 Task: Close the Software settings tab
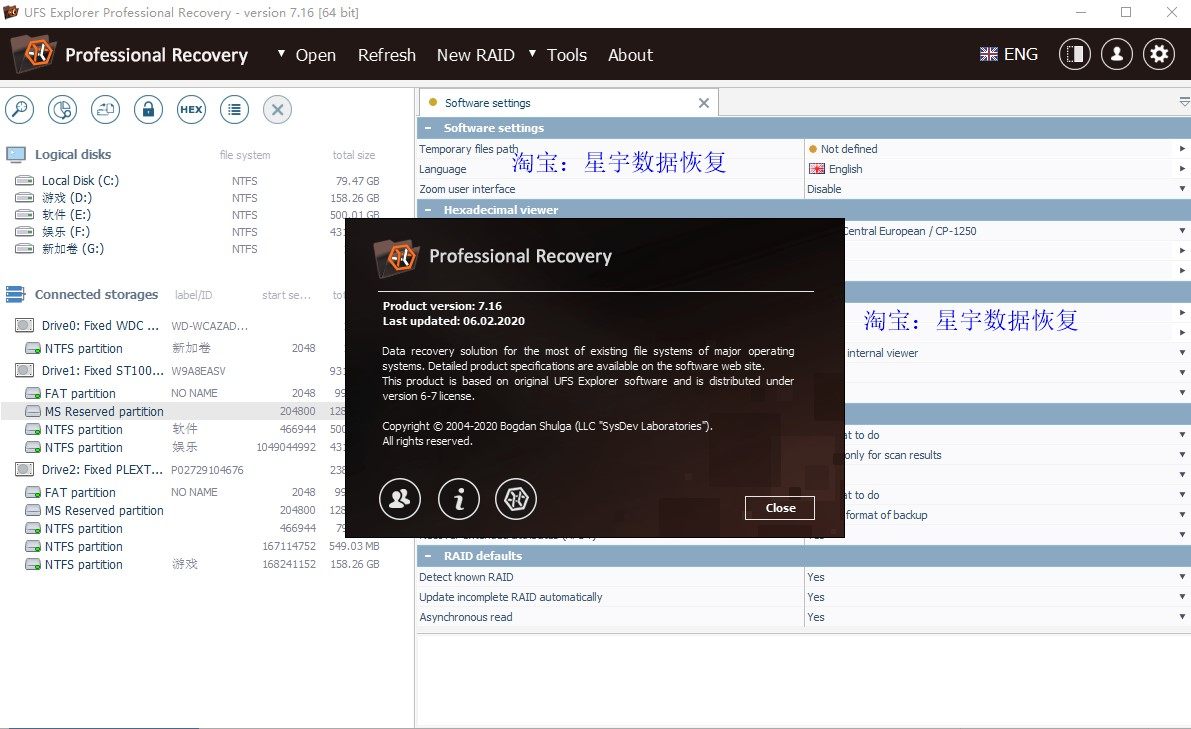(704, 103)
